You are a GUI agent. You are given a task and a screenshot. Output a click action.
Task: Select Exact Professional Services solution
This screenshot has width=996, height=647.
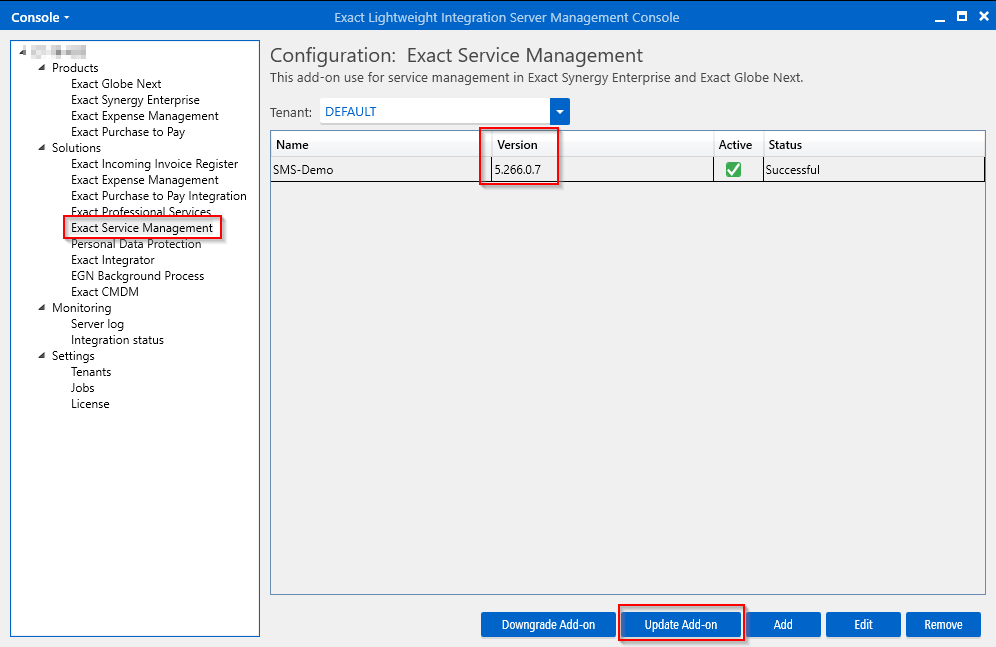click(141, 211)
